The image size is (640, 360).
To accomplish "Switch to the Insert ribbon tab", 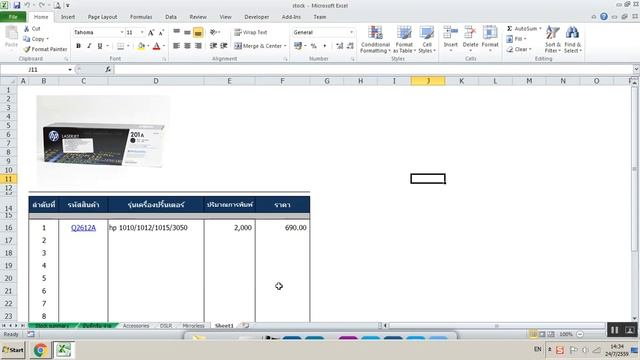I will (x=68, y=17).
